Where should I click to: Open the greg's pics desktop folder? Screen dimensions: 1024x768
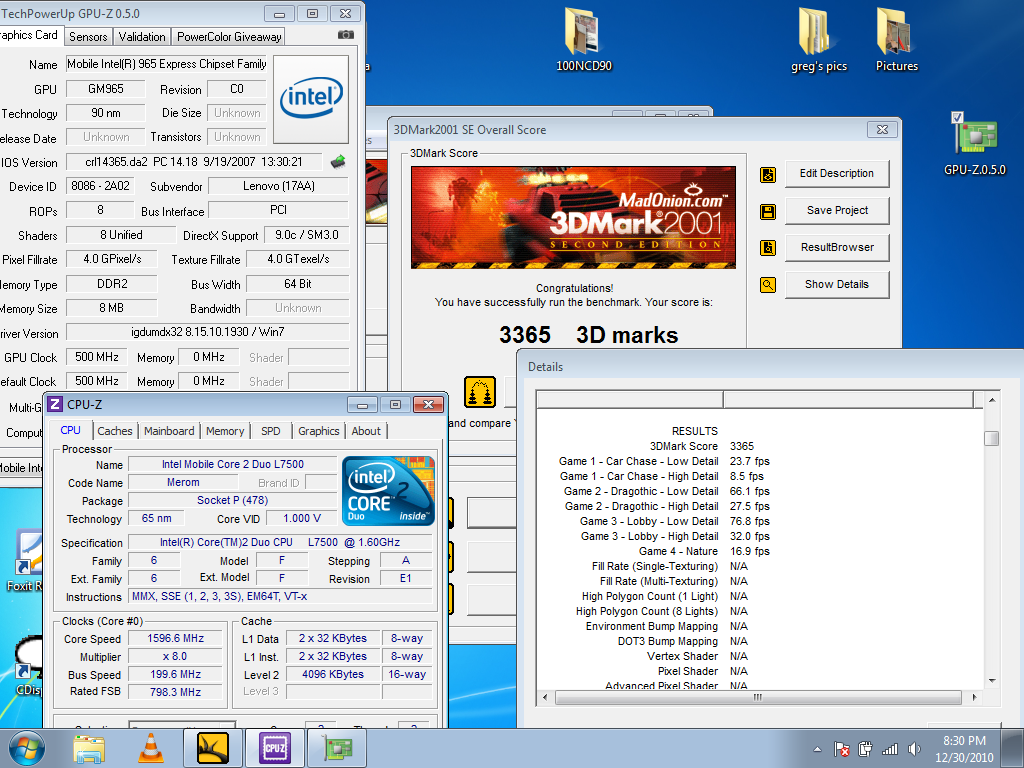[818, 40]
